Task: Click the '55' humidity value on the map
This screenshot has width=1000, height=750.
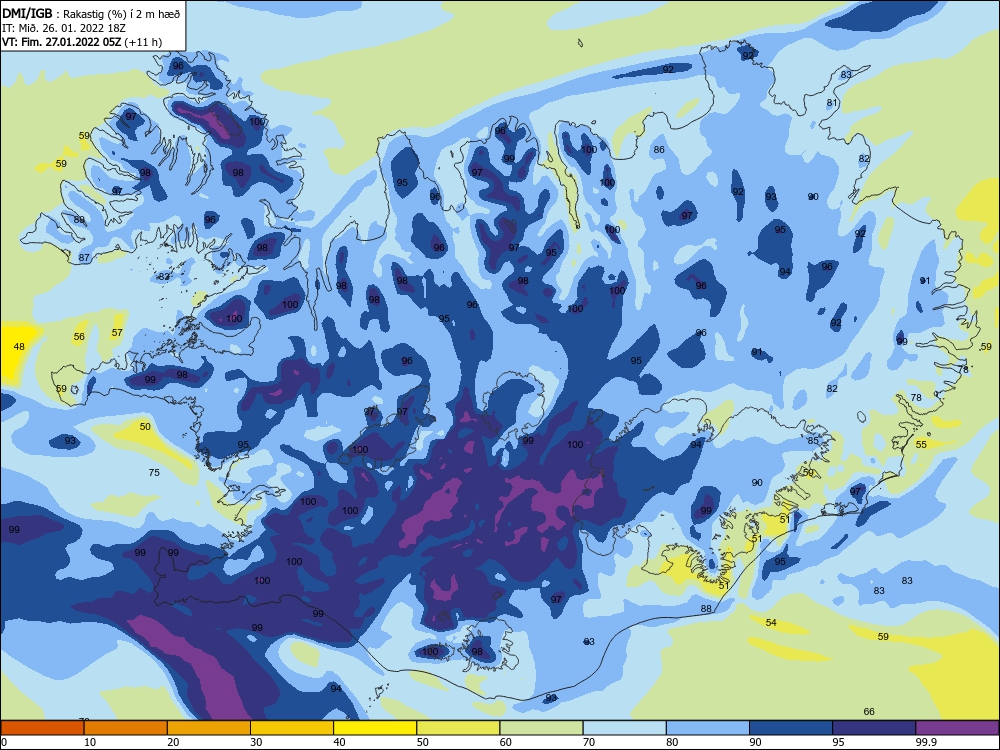Action: (x=921, y=445)
